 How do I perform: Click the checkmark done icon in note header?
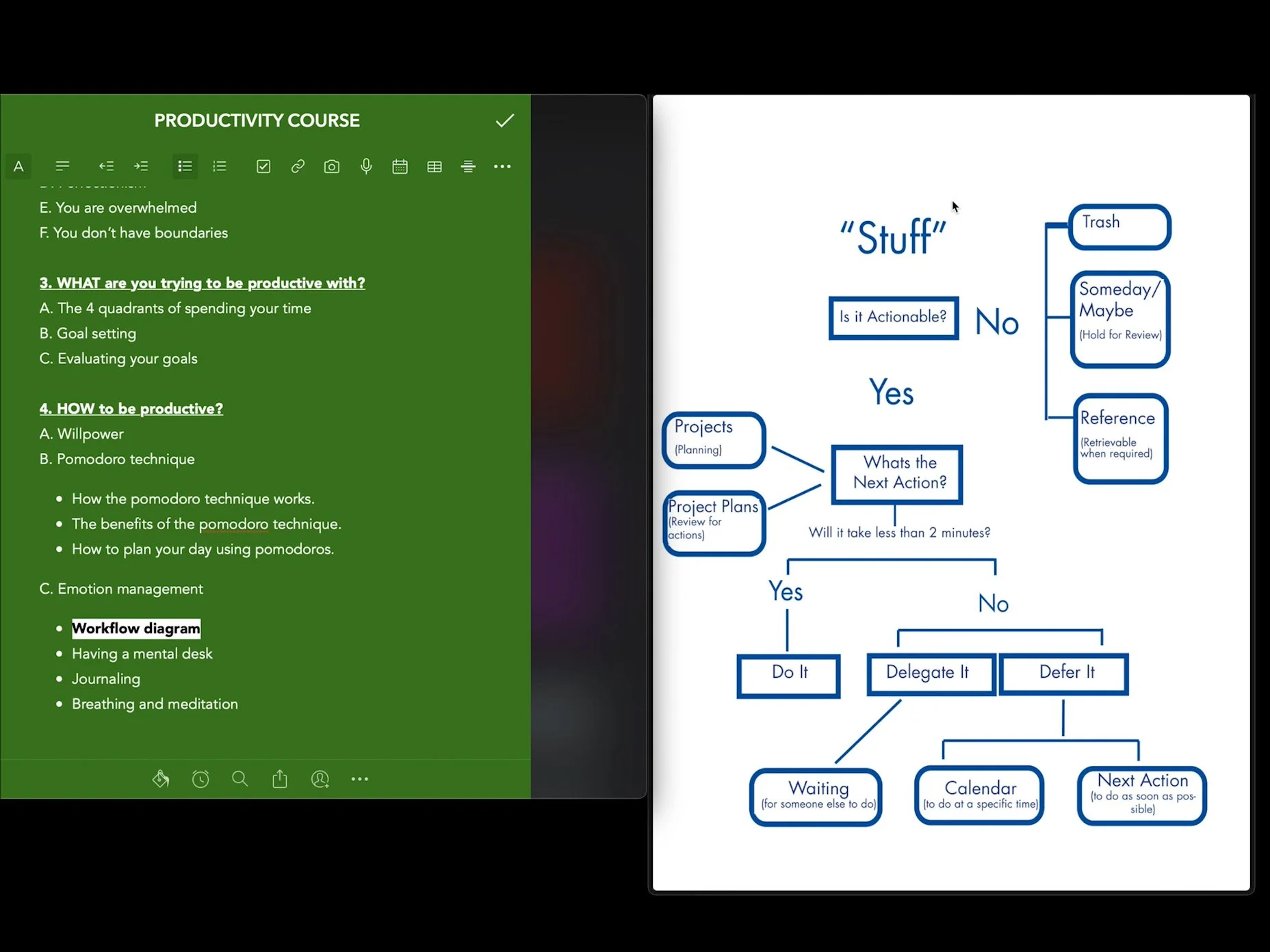[504, 120]
